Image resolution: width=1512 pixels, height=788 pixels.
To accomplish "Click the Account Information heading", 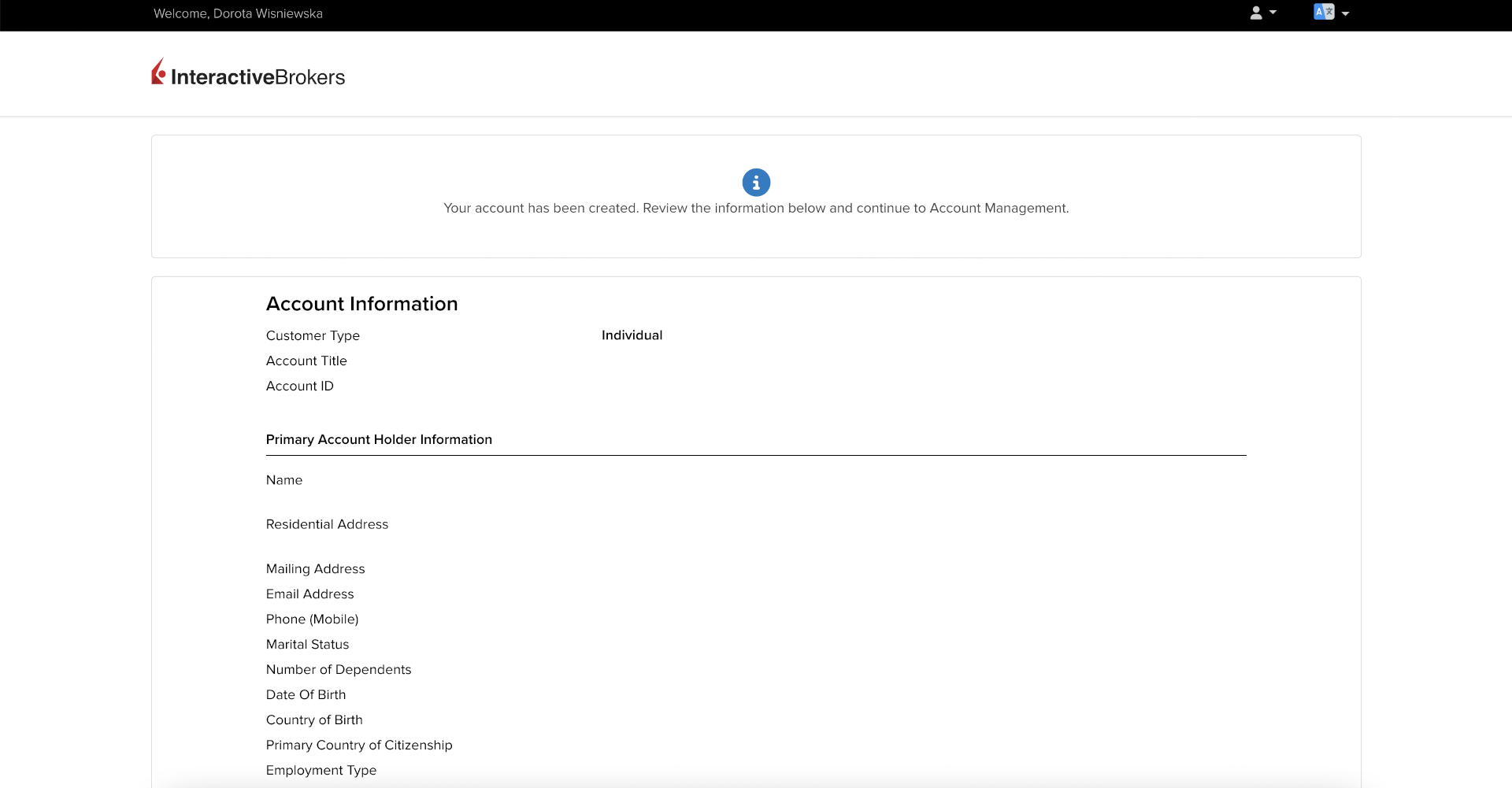I will (361, 304).
